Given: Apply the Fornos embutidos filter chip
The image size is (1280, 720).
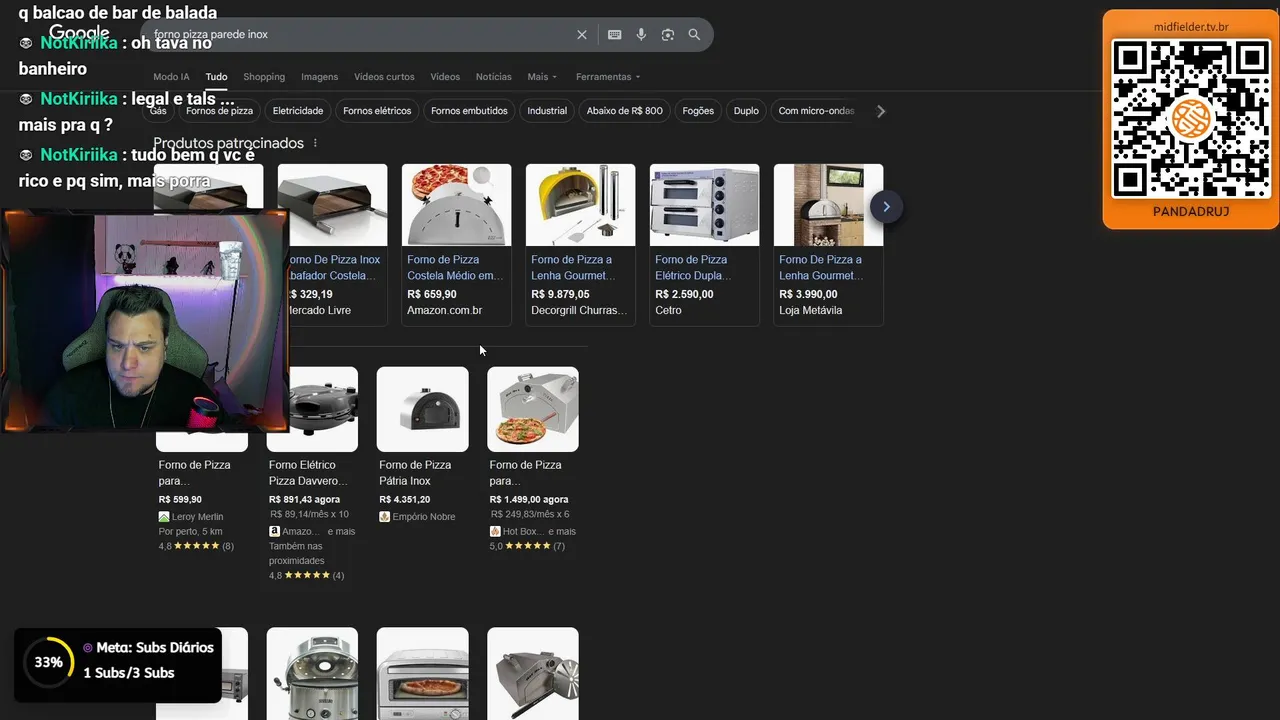Looking at the screenshot, I should [469, 111].
